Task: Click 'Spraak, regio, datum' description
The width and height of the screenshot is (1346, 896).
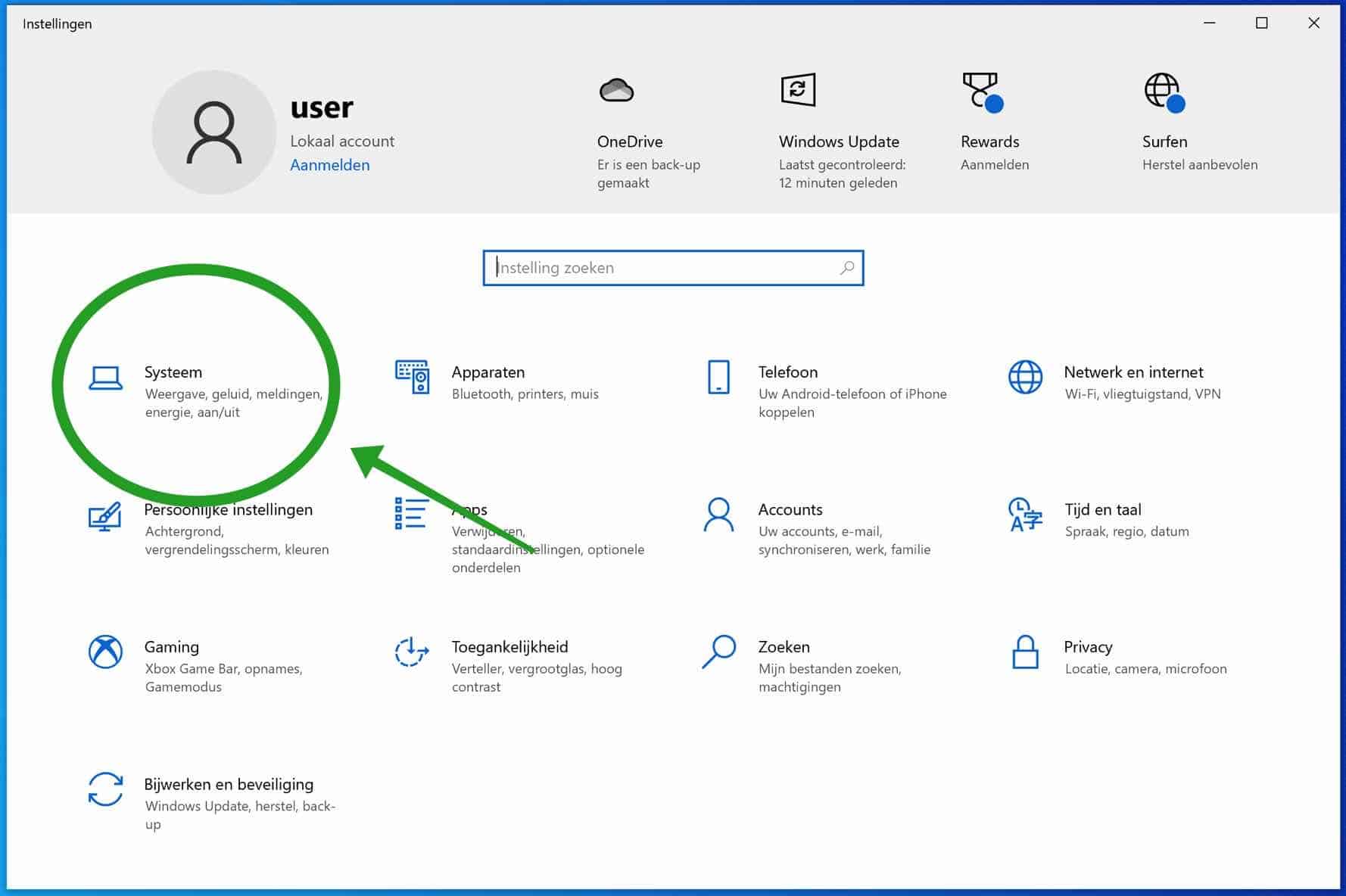Action: [1126, 532]
